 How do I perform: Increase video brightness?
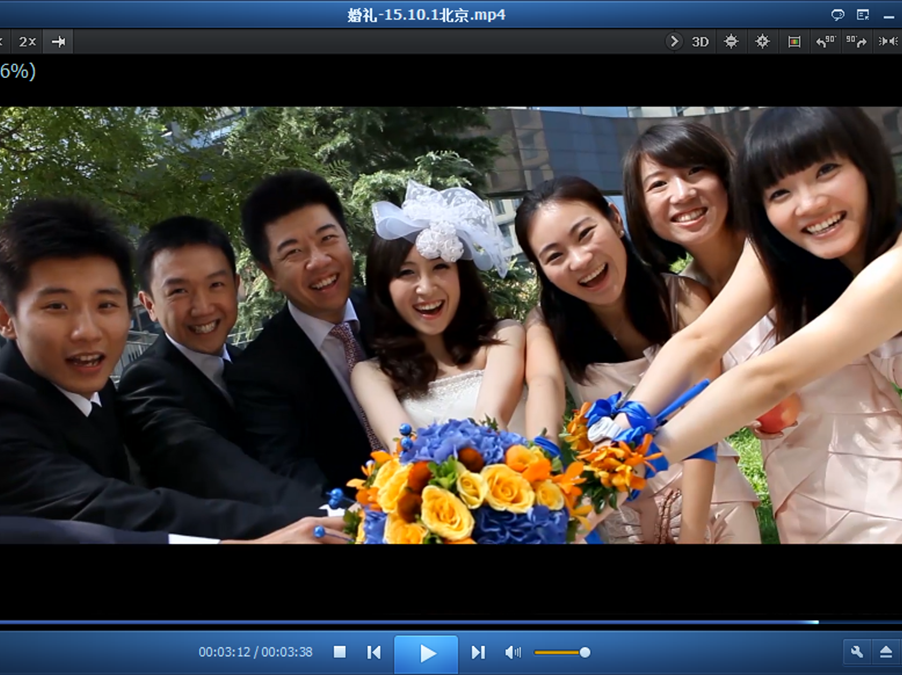click(x=762, y=41)
